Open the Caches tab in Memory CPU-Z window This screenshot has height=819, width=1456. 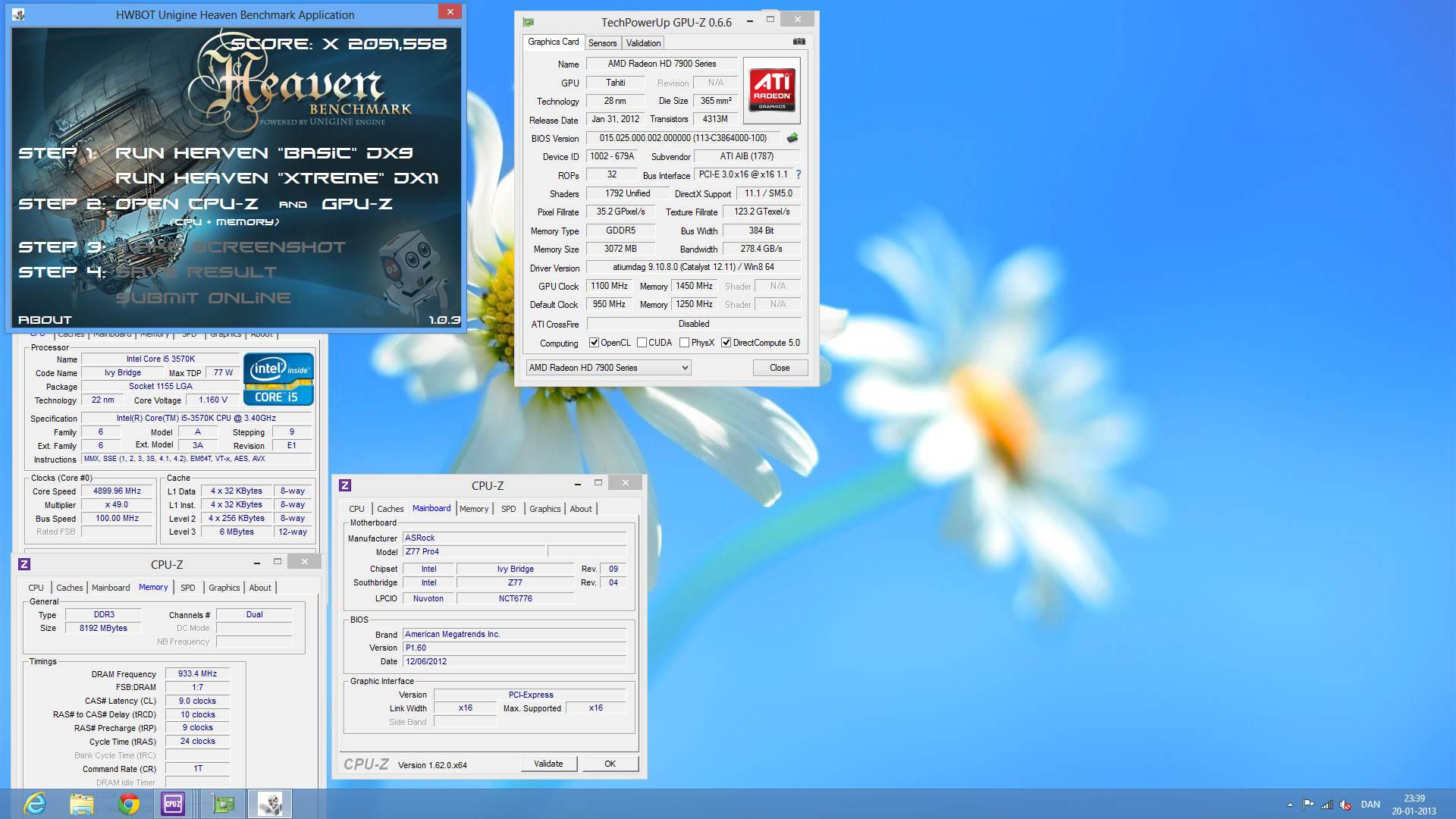click(x=70, y=588)
